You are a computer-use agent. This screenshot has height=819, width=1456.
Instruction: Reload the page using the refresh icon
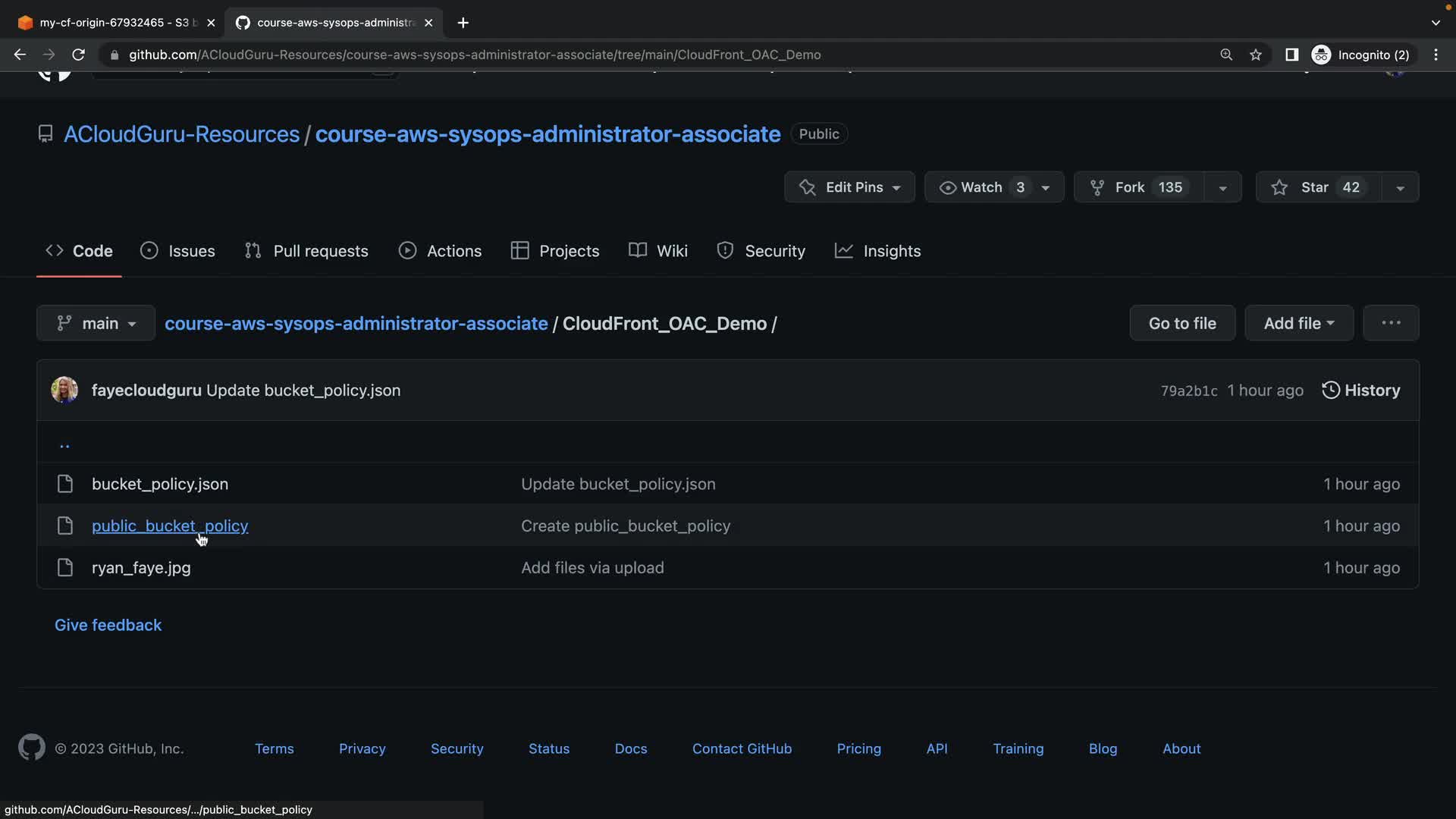[x=78, y=55]
